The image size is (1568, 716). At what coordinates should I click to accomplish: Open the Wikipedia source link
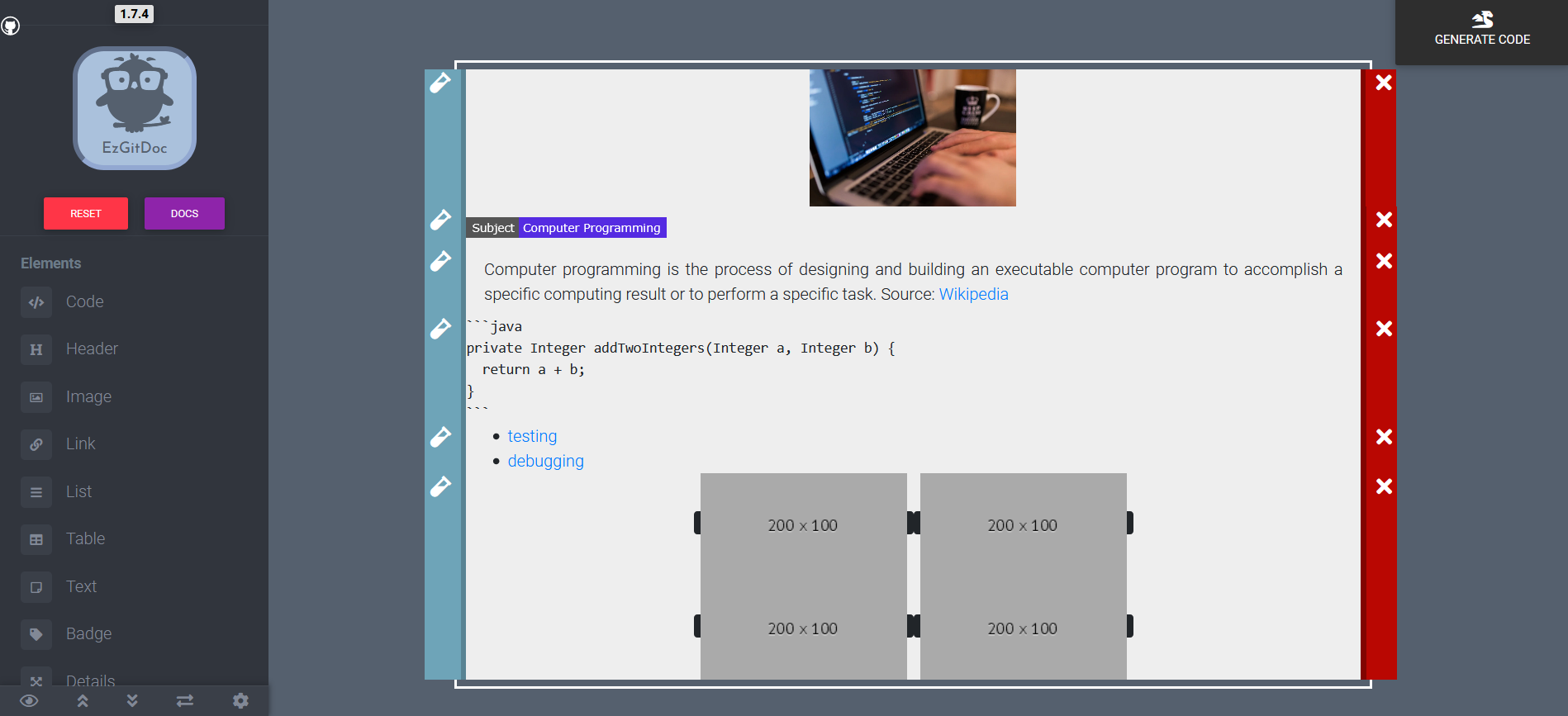[x=973, y=294]
